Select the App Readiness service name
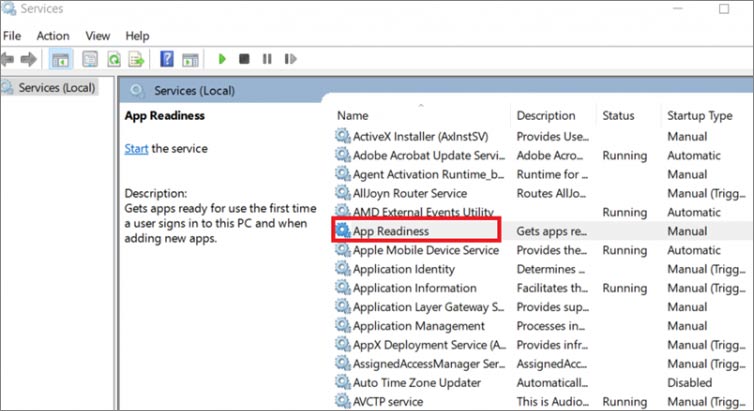 (x=390, y=231)
